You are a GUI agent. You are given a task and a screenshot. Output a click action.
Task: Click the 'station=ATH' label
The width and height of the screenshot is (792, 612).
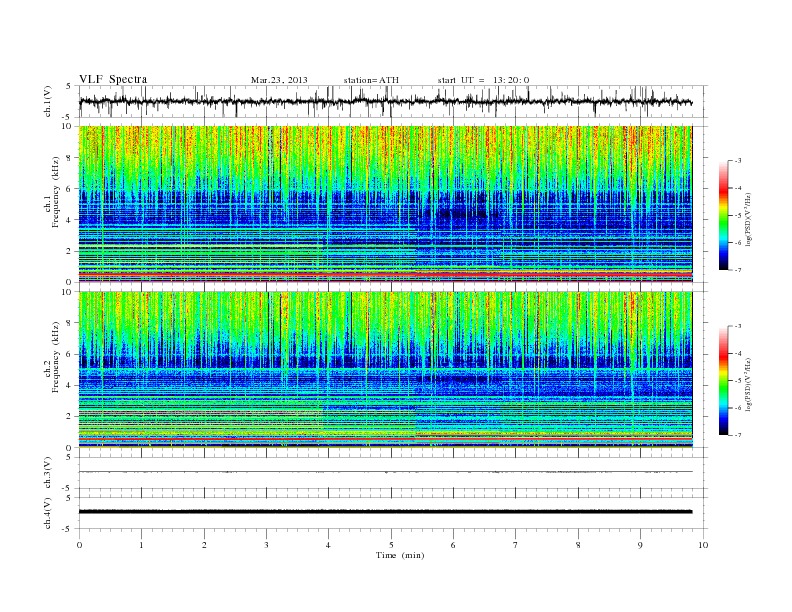pos(371,80)
